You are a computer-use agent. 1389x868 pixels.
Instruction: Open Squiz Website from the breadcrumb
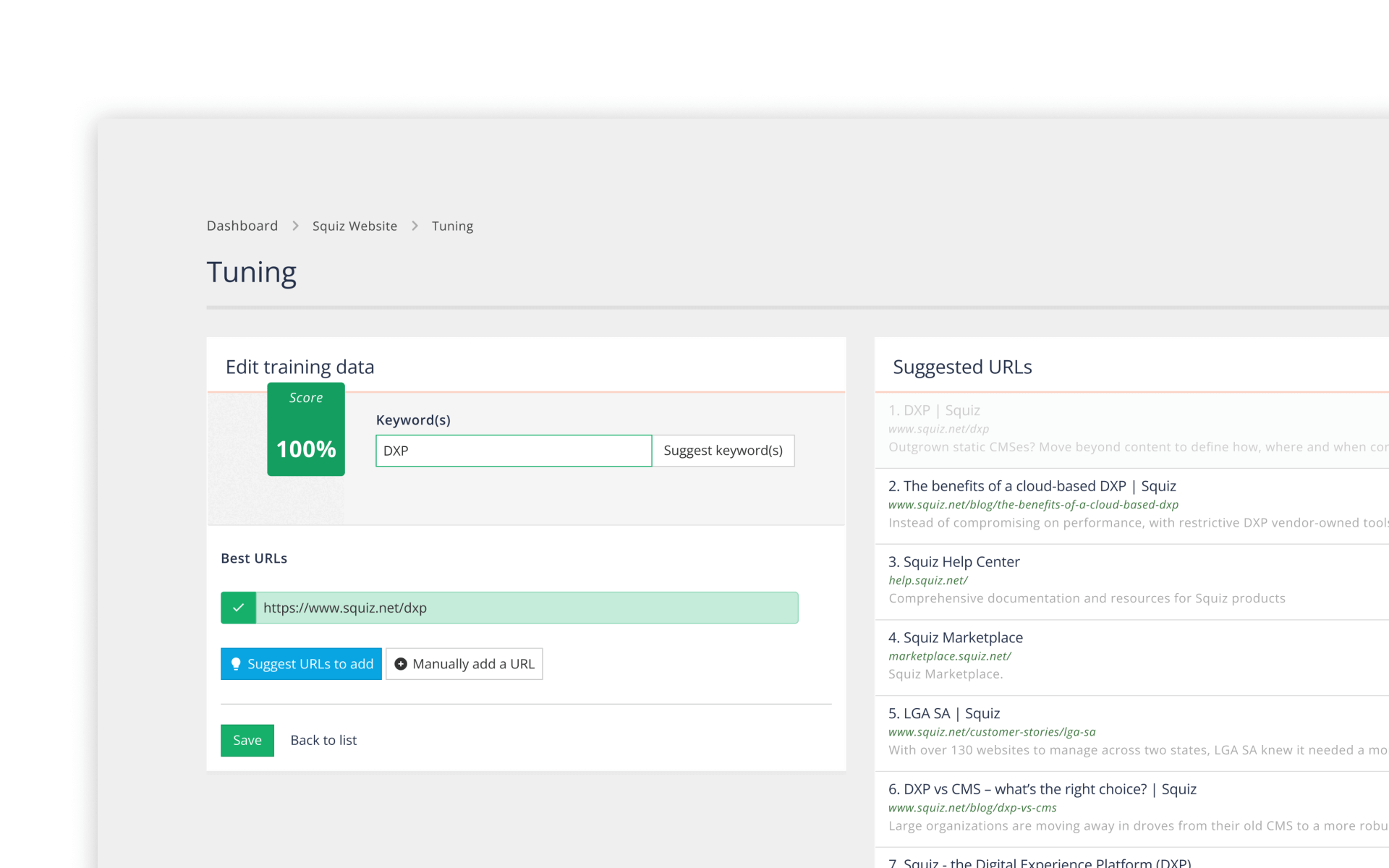point(354,226)
